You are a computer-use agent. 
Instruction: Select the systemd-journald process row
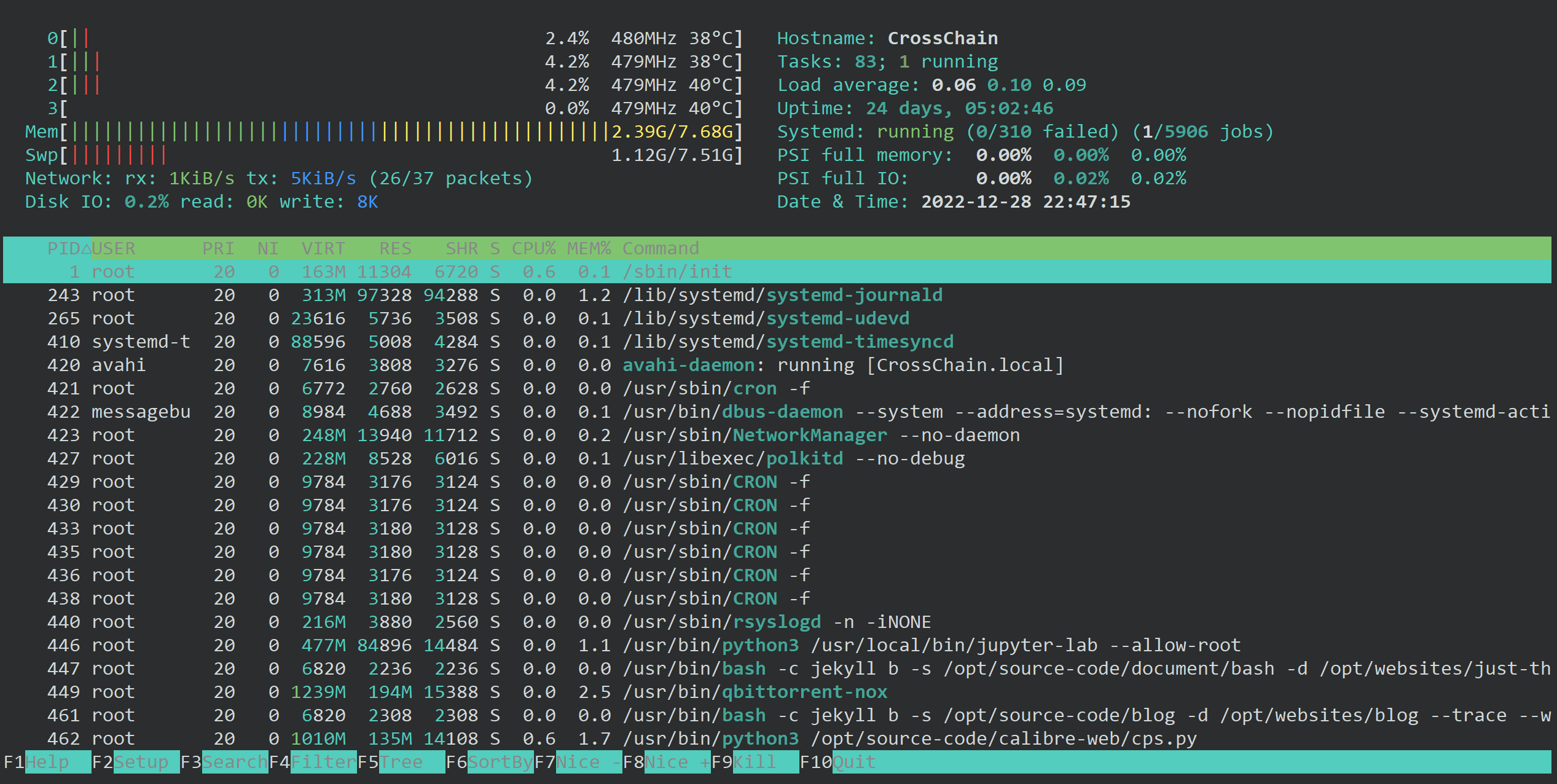tap(853, 295)
